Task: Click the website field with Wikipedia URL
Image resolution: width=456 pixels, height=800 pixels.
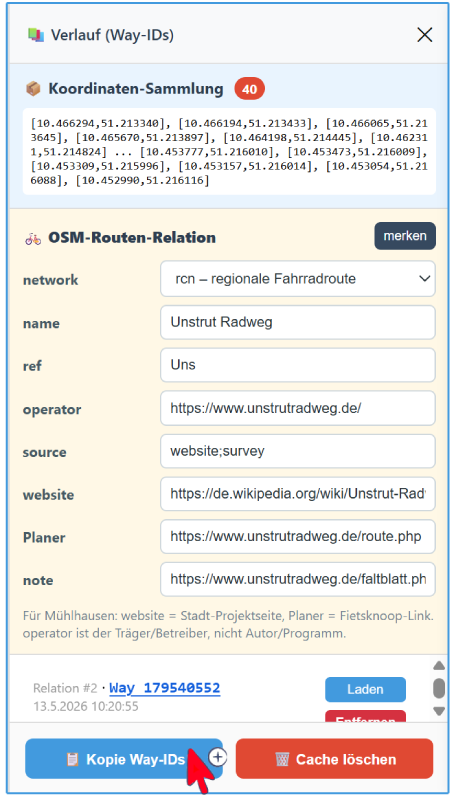Action: [x=298, y=494]
